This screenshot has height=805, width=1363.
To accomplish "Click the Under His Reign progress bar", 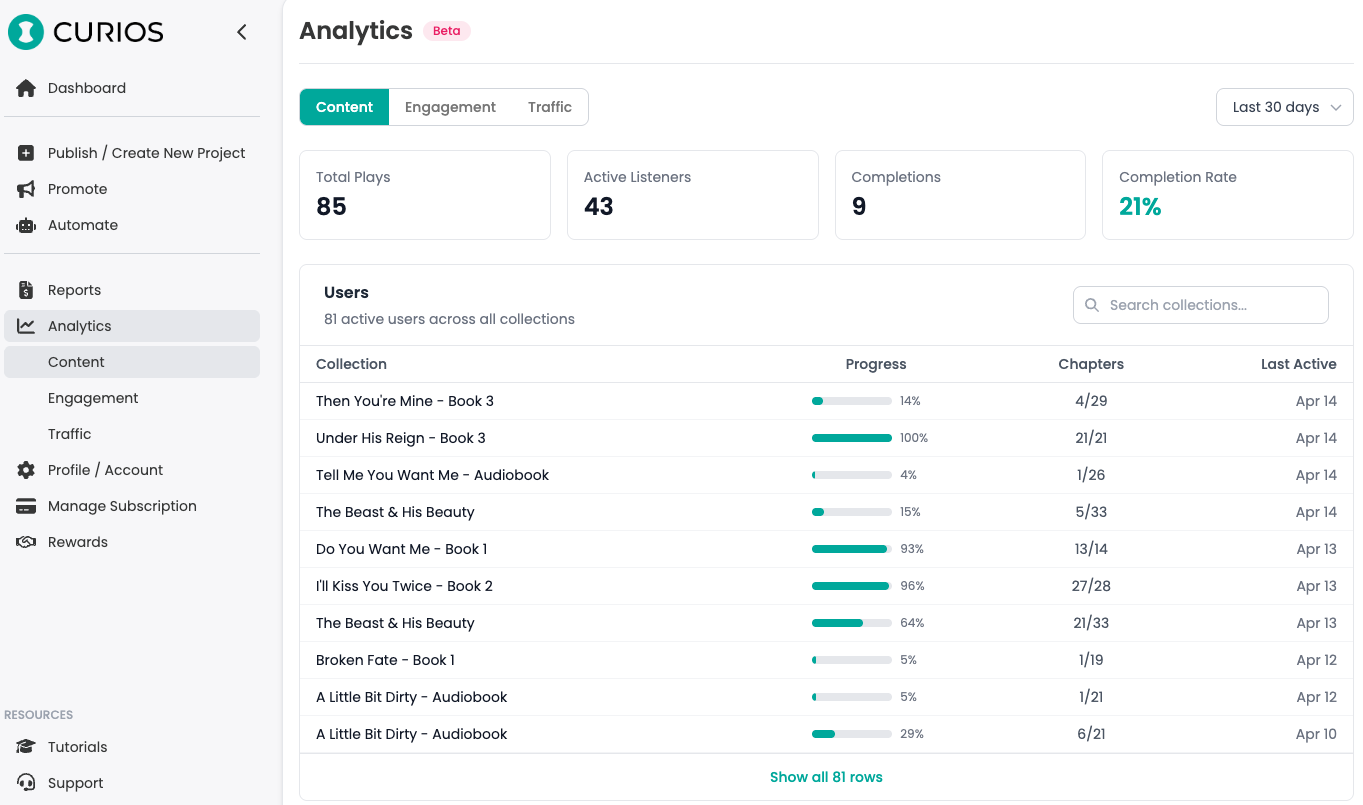I will pyautogui.click(x=851, y=438).
